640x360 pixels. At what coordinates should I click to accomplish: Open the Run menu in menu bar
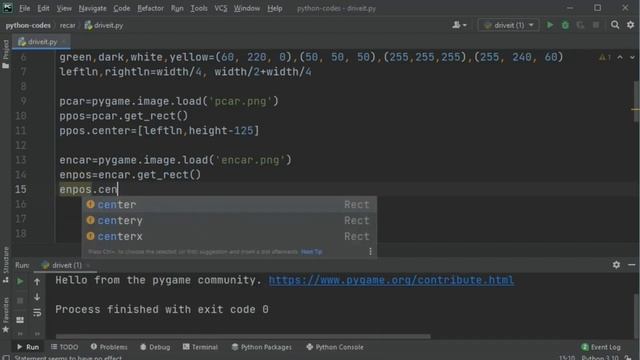[x=177, y=8]
